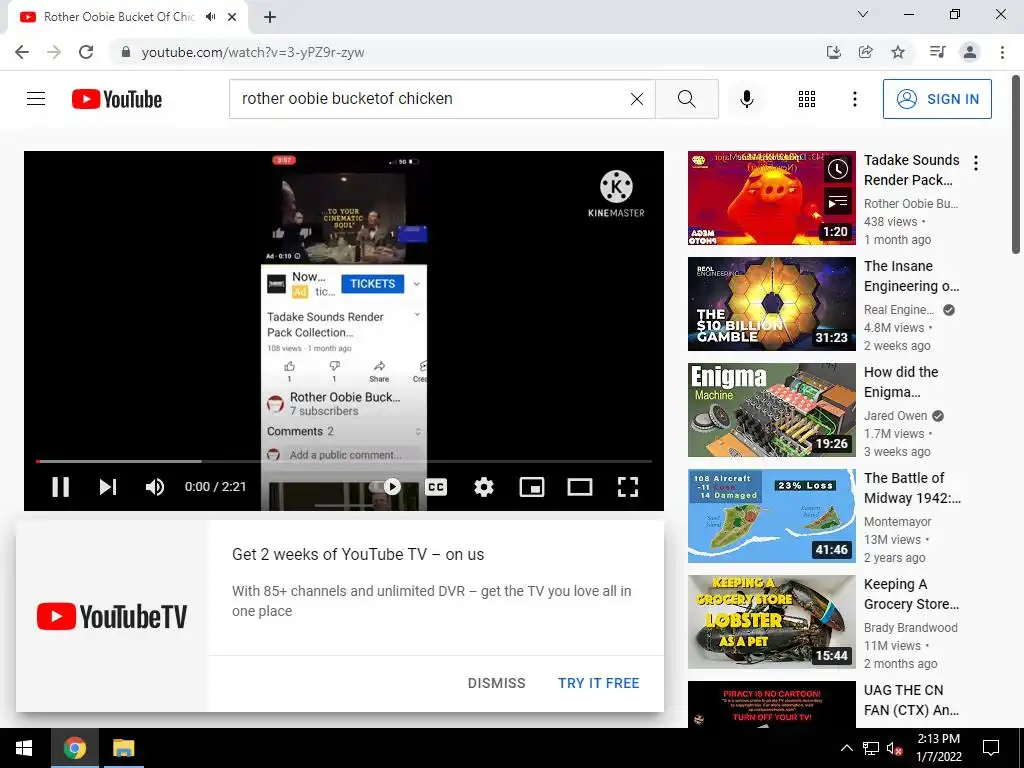This screenshot has height=768, width=1024.
Task: Add Tadake Sounds video to queue
Action: [838, 202]
